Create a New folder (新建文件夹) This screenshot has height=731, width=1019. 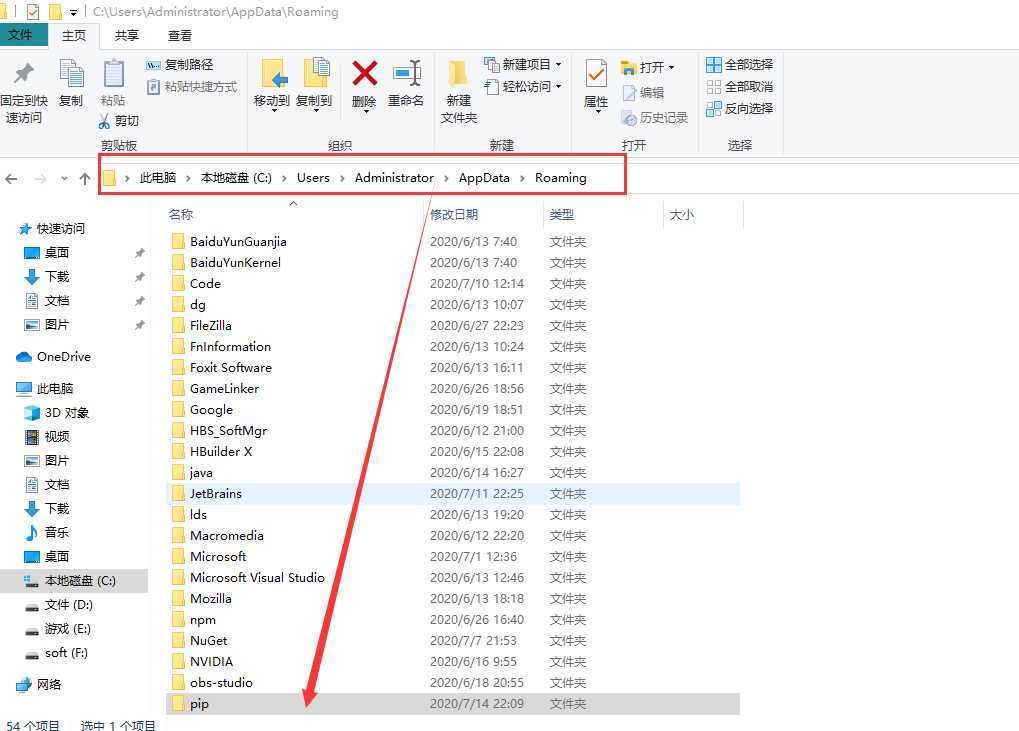coord(459,91)
